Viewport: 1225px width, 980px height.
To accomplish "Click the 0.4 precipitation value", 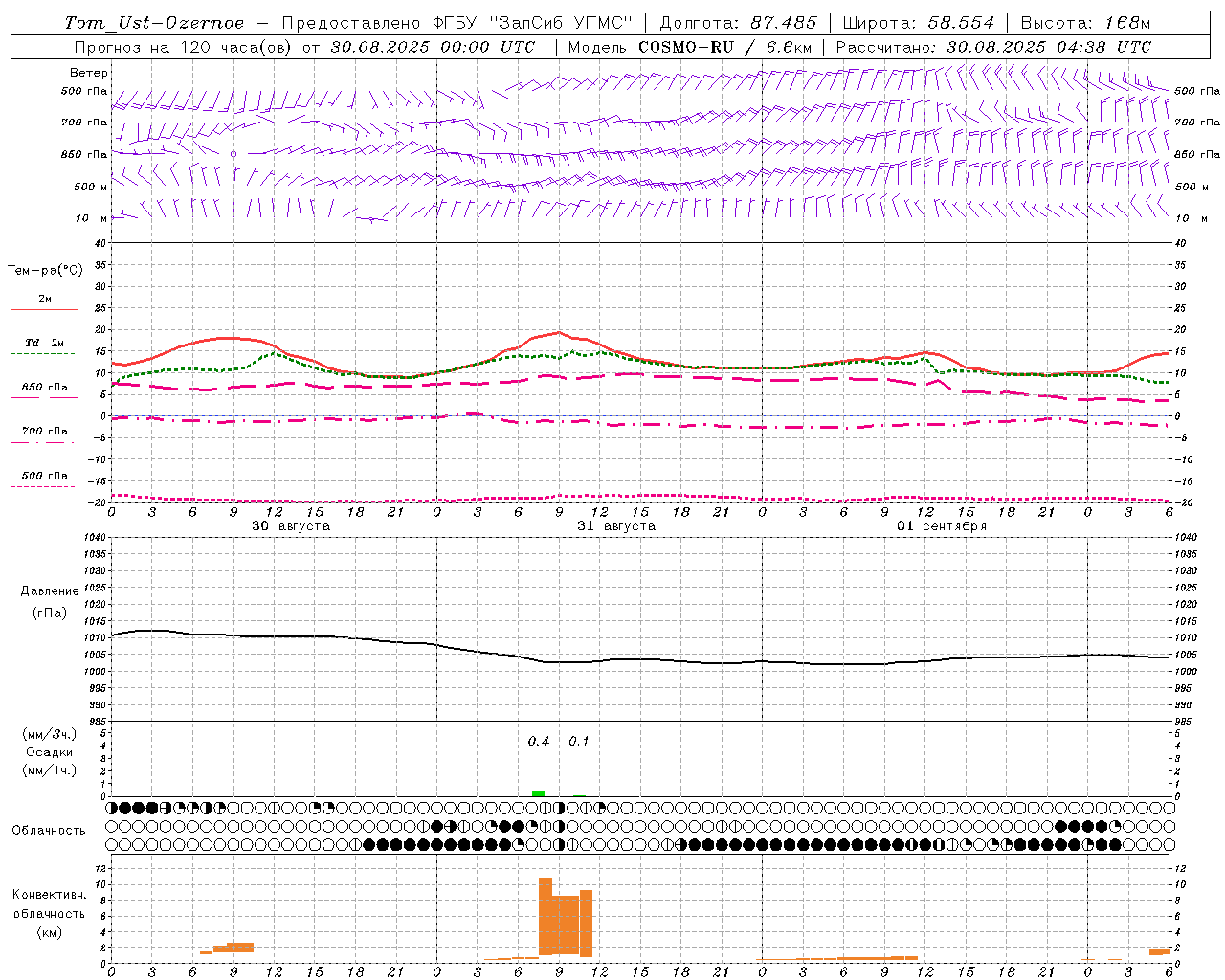I will tap(539, 742).
